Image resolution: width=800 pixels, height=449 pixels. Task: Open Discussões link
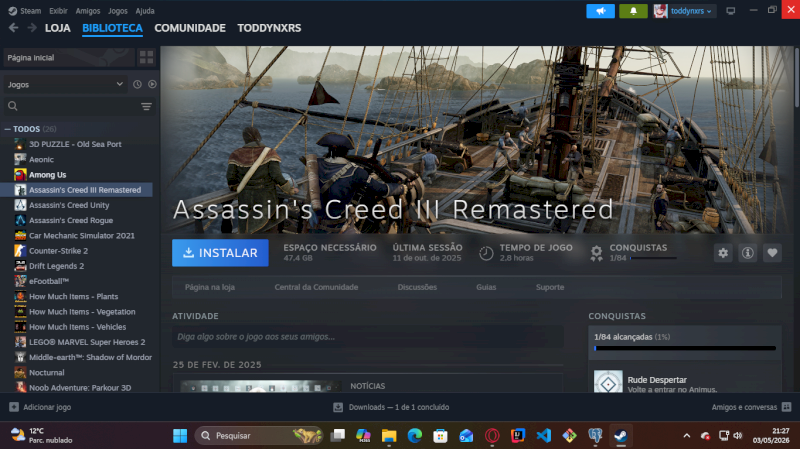417,287
